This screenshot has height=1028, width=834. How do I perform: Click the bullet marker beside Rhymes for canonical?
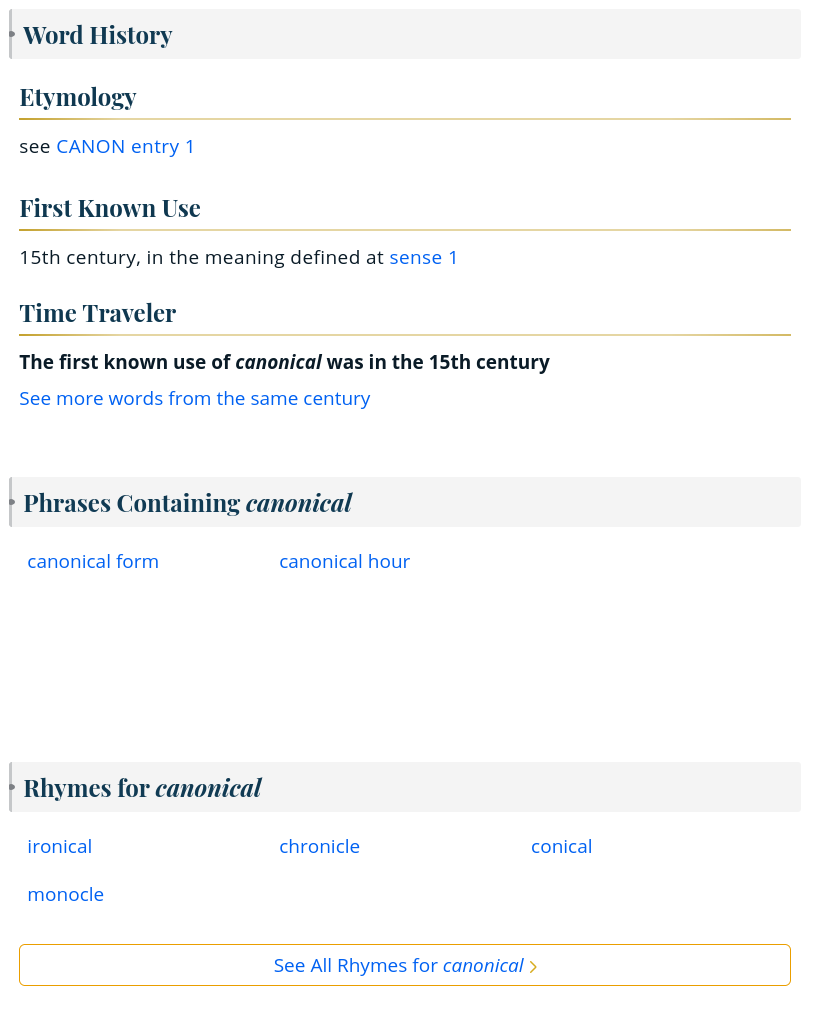tap(12, 787)
